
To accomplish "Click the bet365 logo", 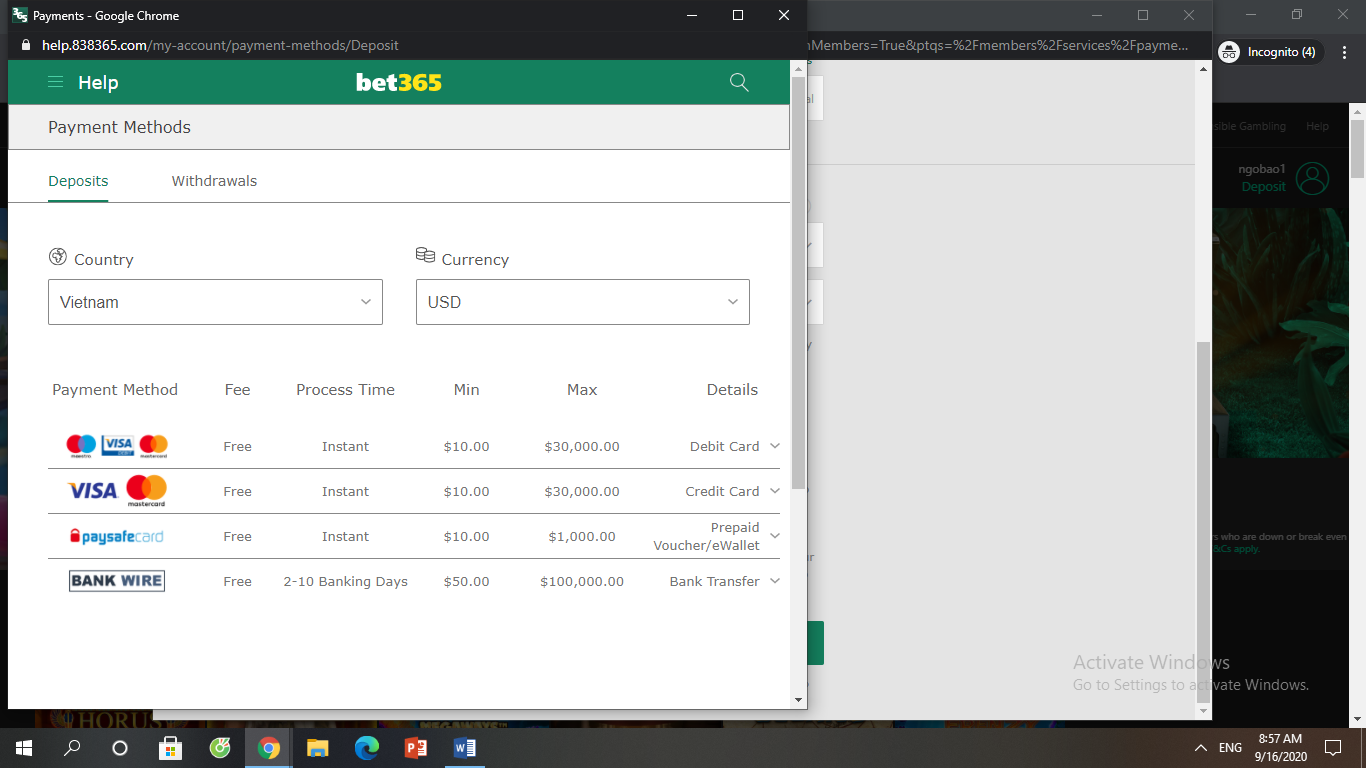I will (398, 82).
